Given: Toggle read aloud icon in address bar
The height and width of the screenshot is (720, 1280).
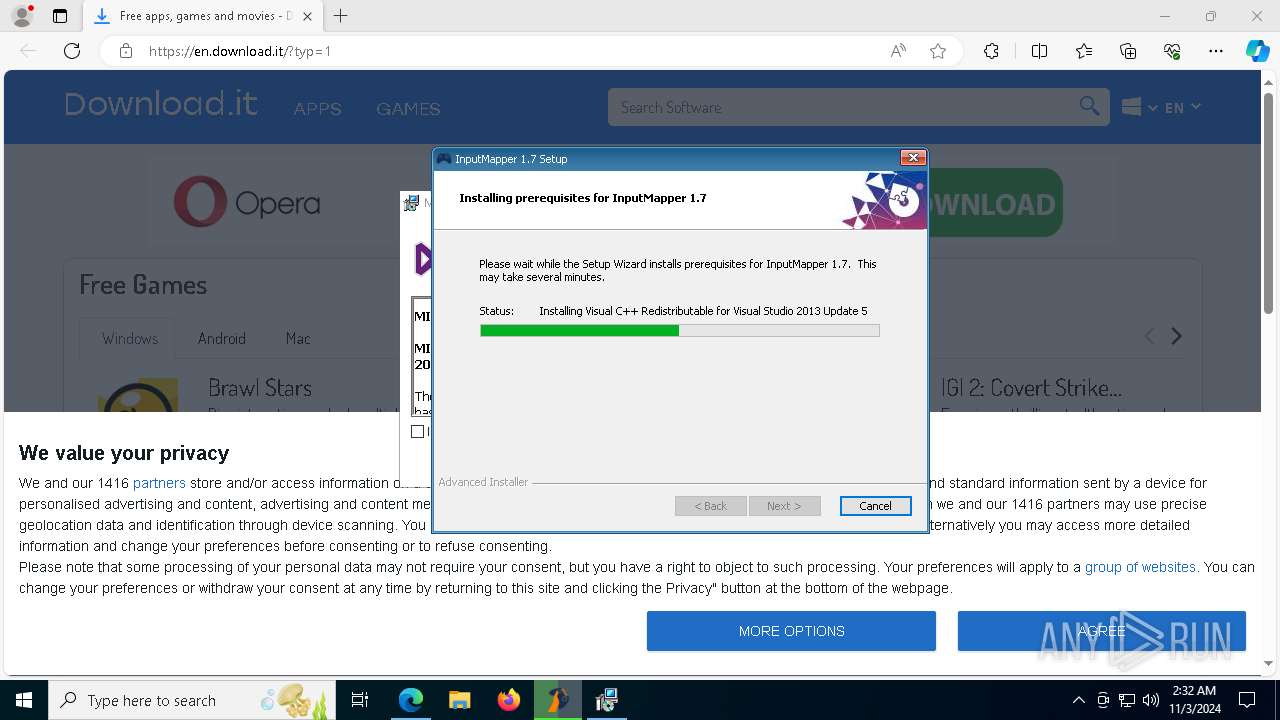Looking at the screenshot, I should (x=898, y=51).
